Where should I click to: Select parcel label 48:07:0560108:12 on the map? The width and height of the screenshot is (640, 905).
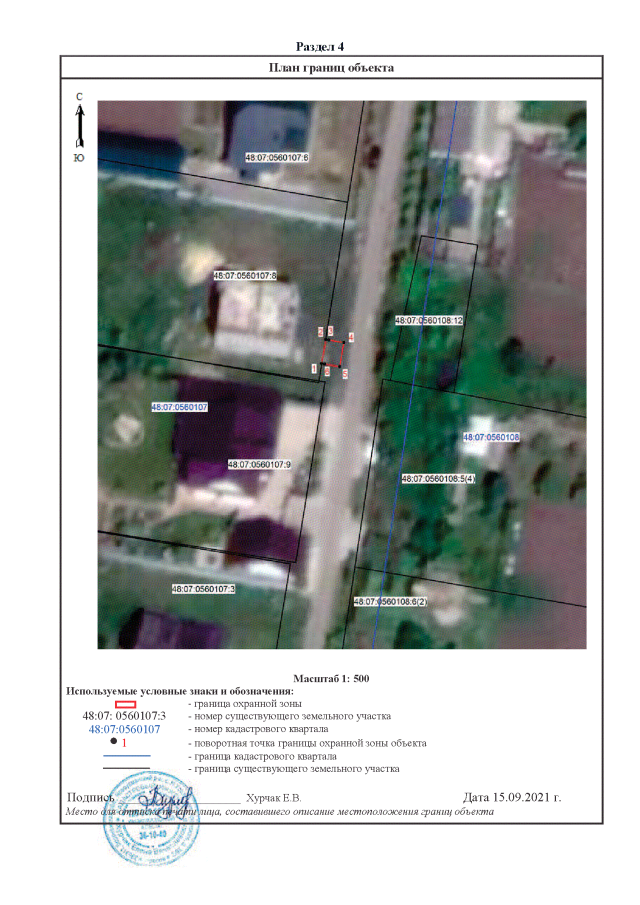pos(429,320)
